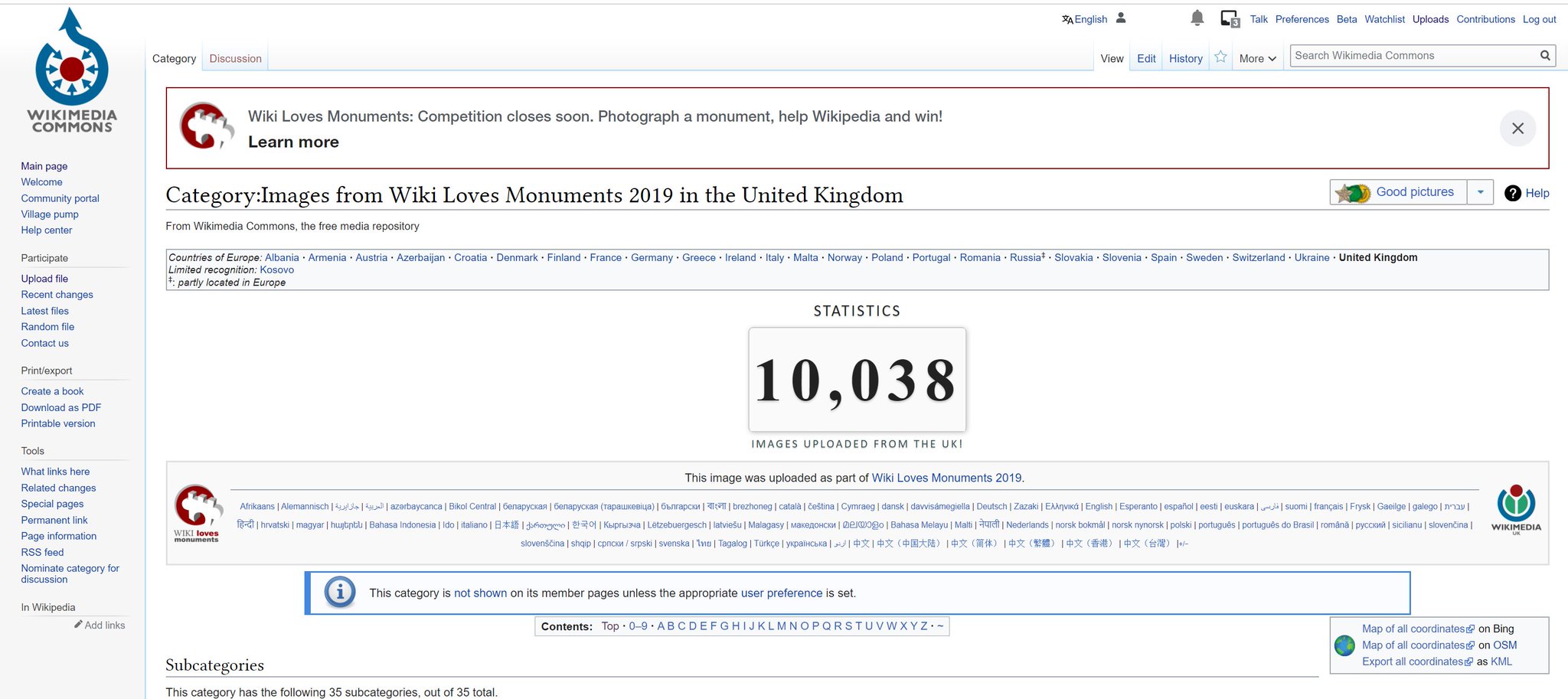Screen dimensions: 1568x699
Task: Open Preferences in the top bar
Action: tap(1302, 19)
